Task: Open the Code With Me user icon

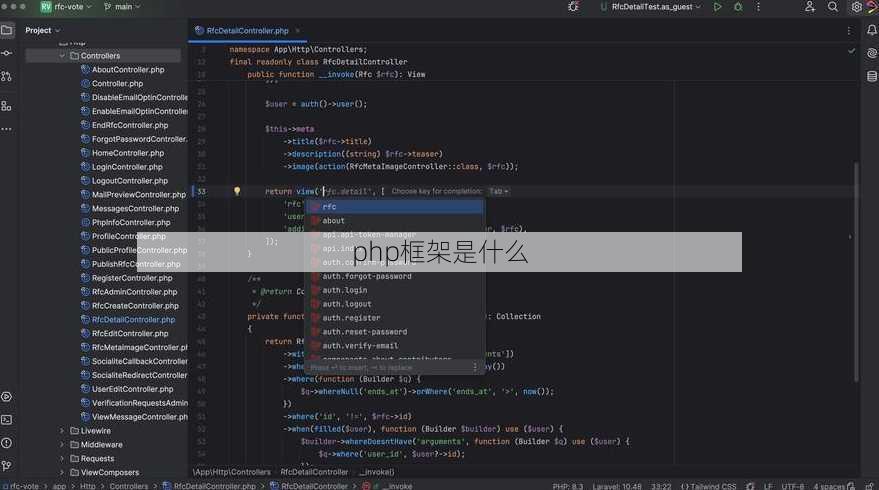Action: [x=810, y=7]
